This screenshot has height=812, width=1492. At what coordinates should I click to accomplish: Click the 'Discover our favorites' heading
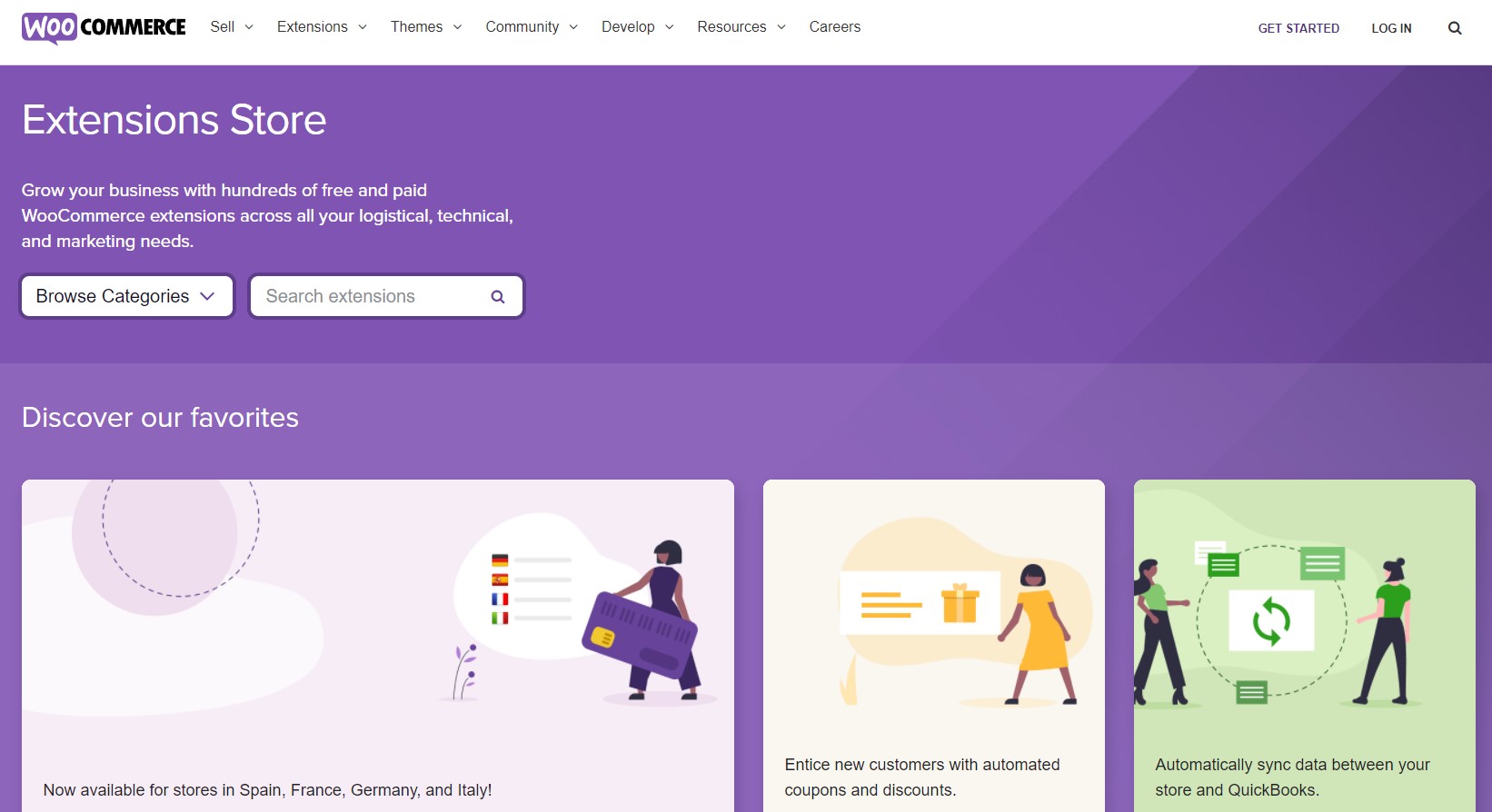tap(160, 418)
